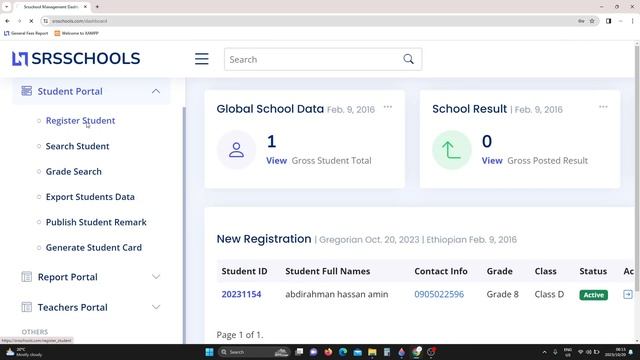640x360 pixels.
Task: Open File Explorer from the taskbar
Action: (372, 352)
